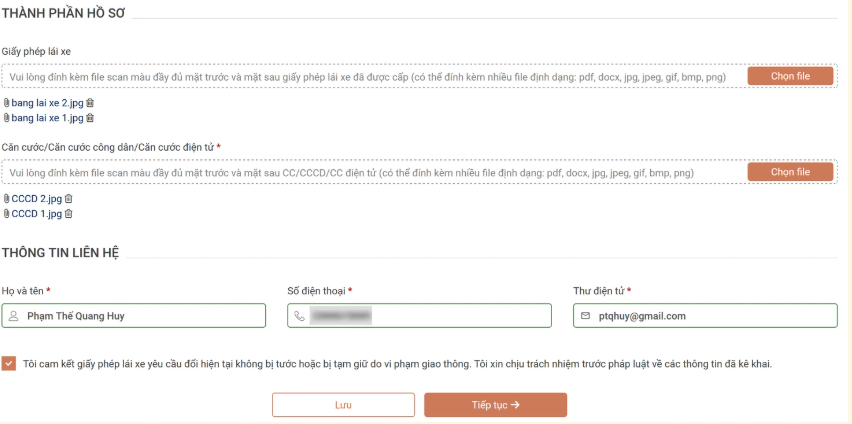
Task: Open the CCCD 2.jpg file link
Action: click(x=37, y=199)
